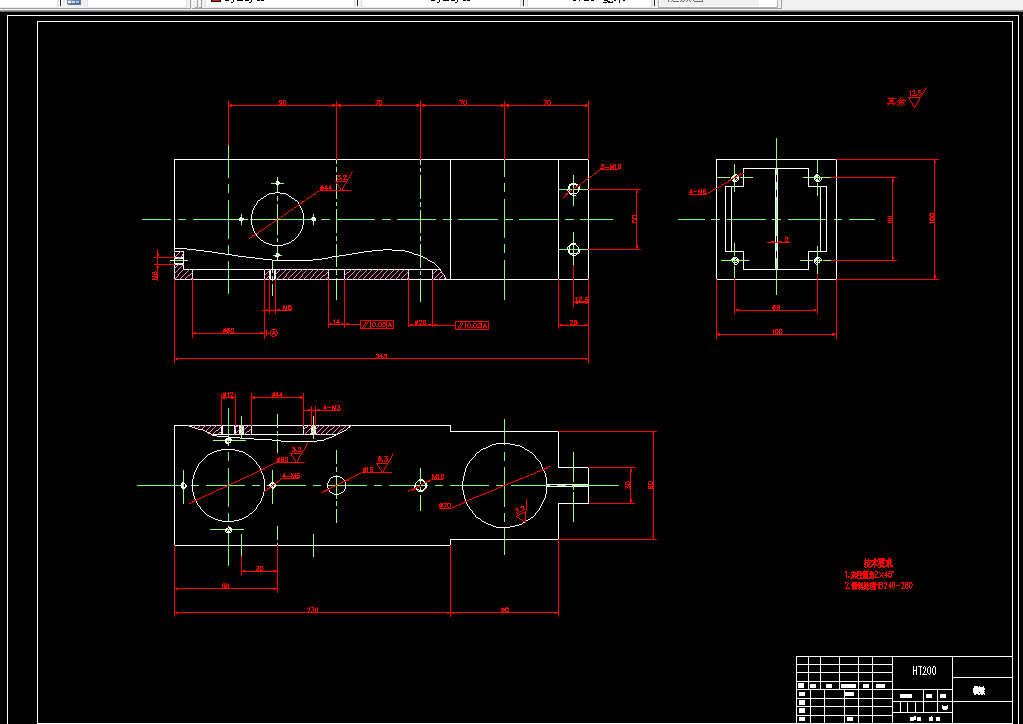
Task: Select the 2×45° chamfer requirement line
Action: tap(869, 575)
